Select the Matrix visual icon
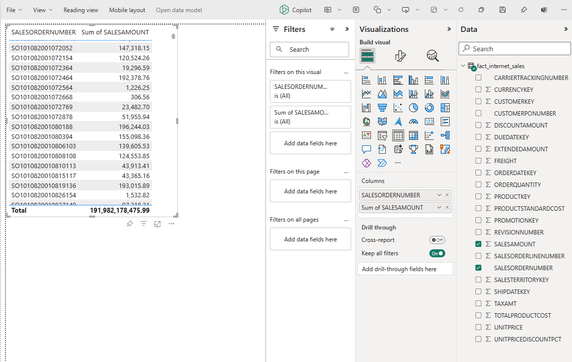 (x=413, y=135)
